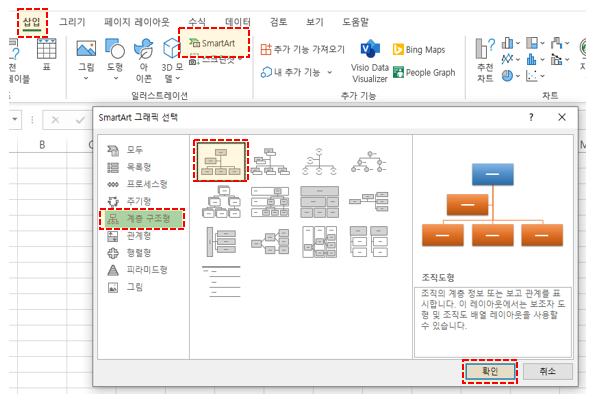Click the 3D 모델 cube icon
This screenshot has width=596, height=398.
click(171, 48)
